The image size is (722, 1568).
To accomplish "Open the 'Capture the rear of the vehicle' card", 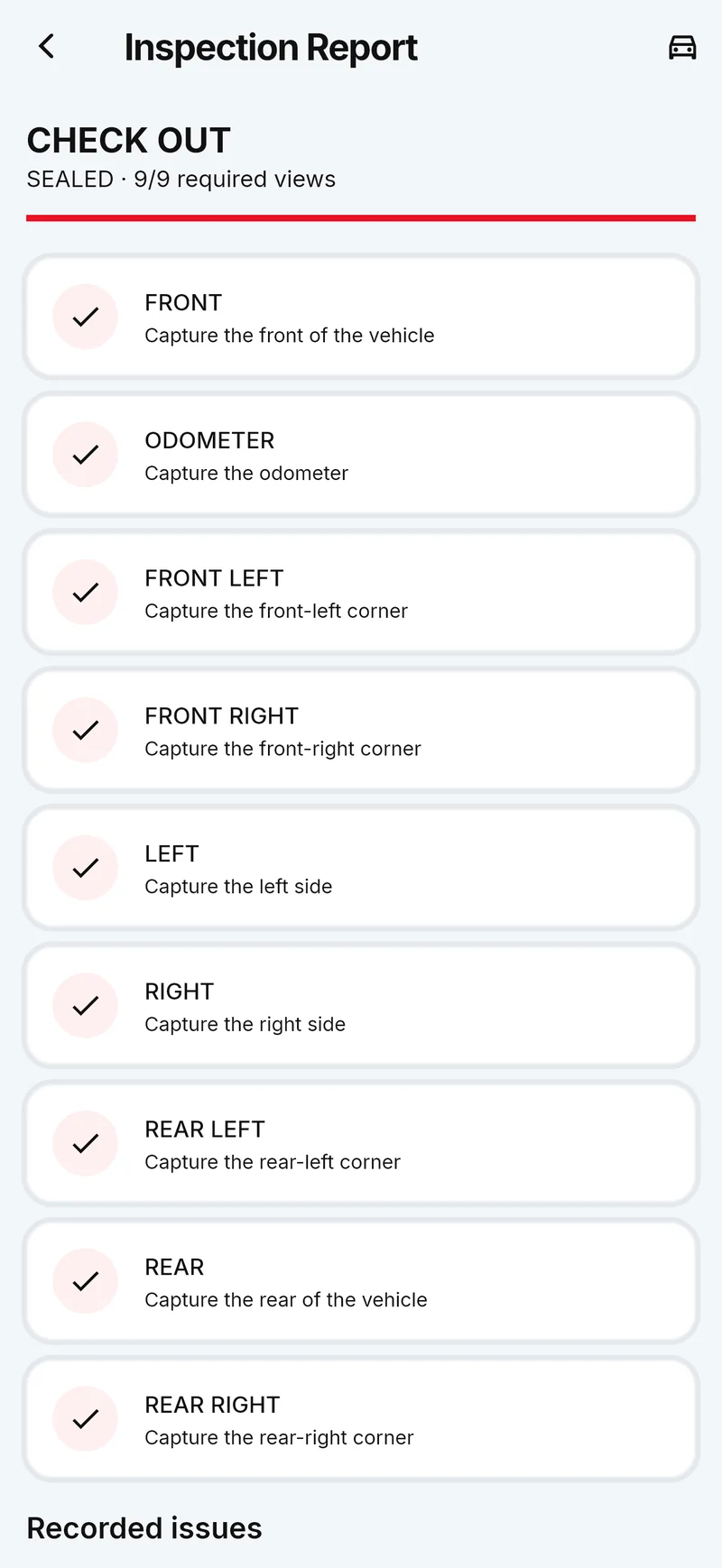I will point(361,1281).
